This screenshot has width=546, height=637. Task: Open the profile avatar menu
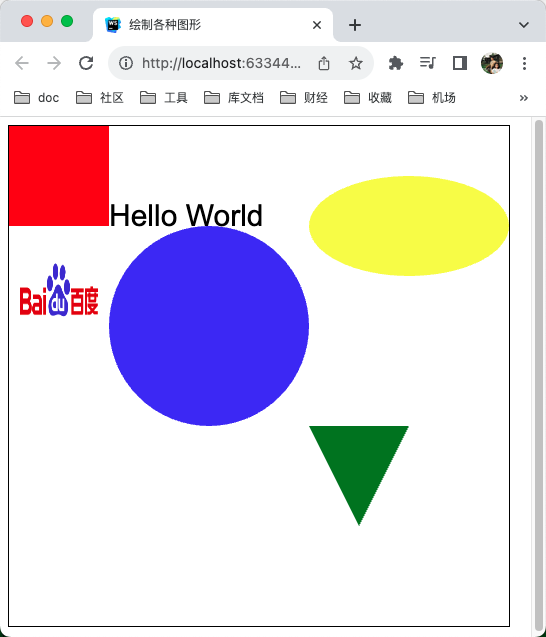click(492, 63)
